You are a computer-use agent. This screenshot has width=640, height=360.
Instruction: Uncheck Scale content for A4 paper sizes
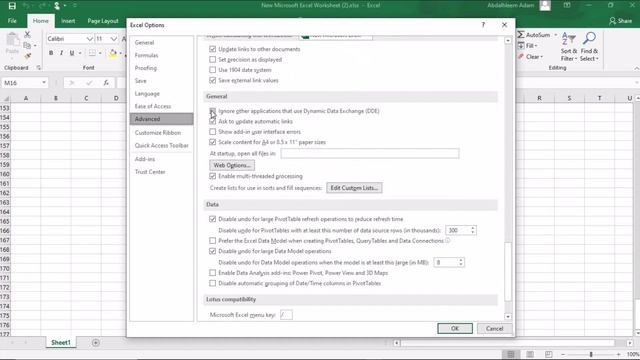[x=213, y=142]
